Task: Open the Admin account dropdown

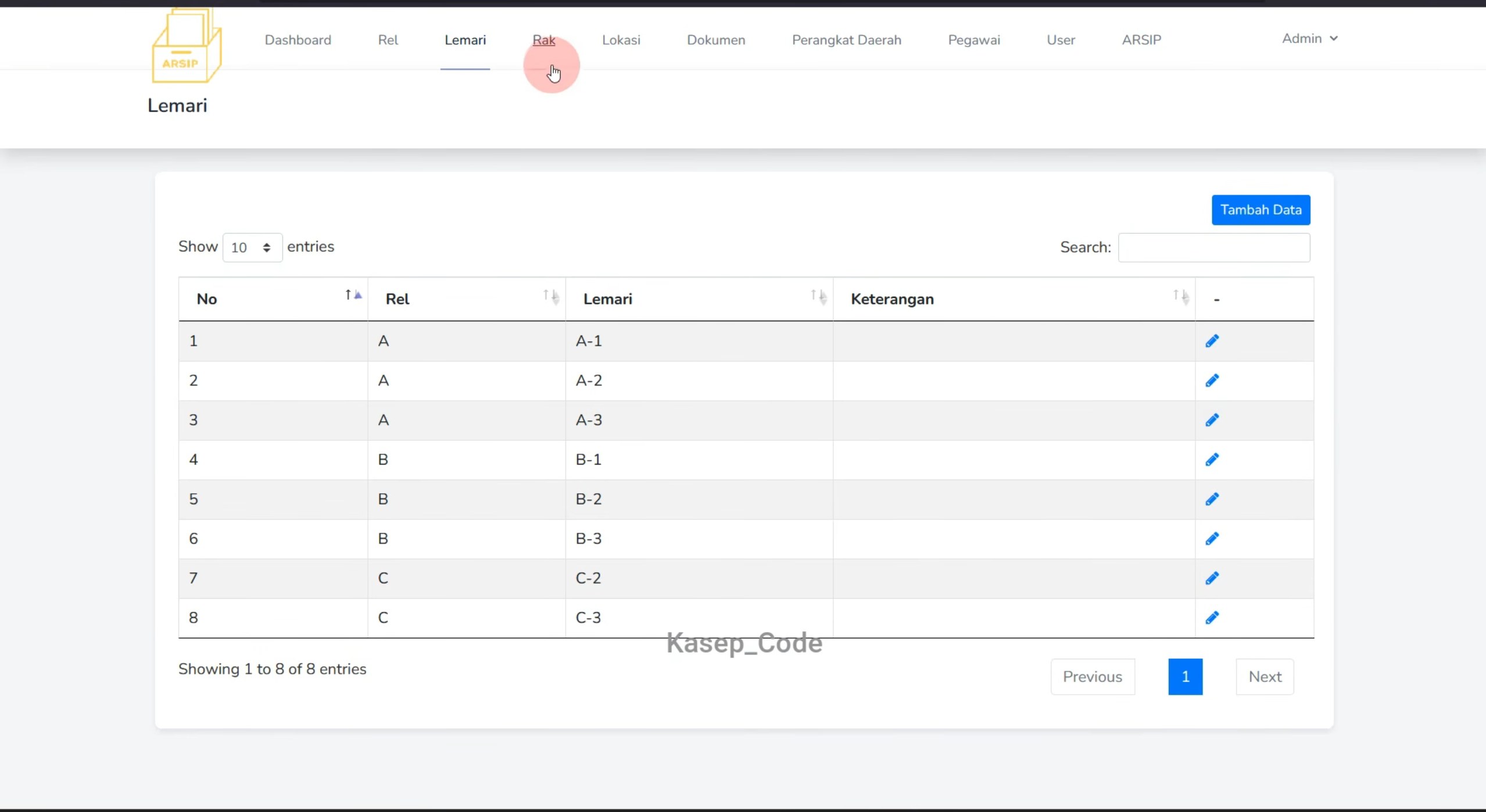Action: tap(1310, 38)
